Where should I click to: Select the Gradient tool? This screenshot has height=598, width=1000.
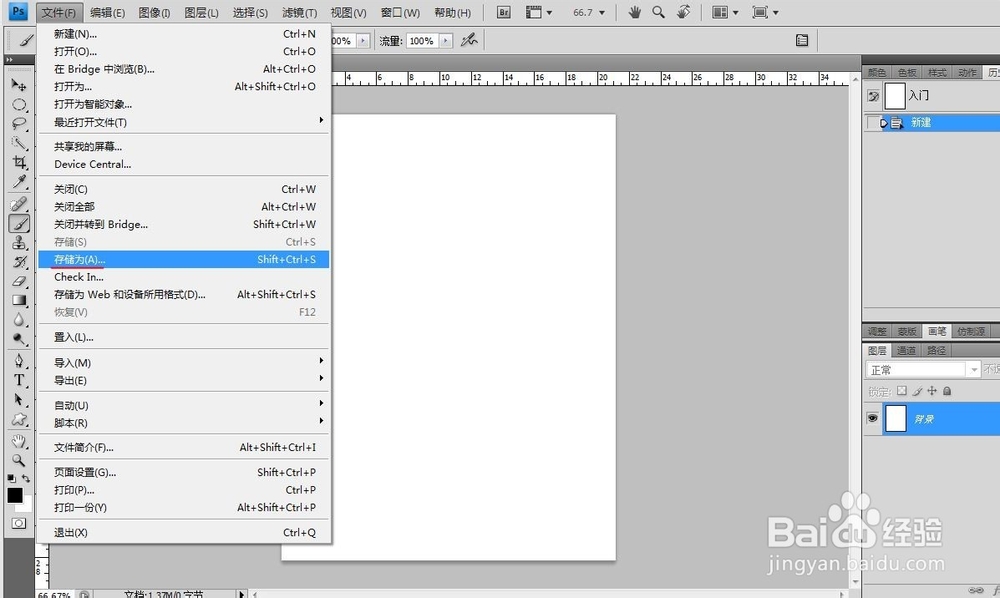(x=19, y=300)
